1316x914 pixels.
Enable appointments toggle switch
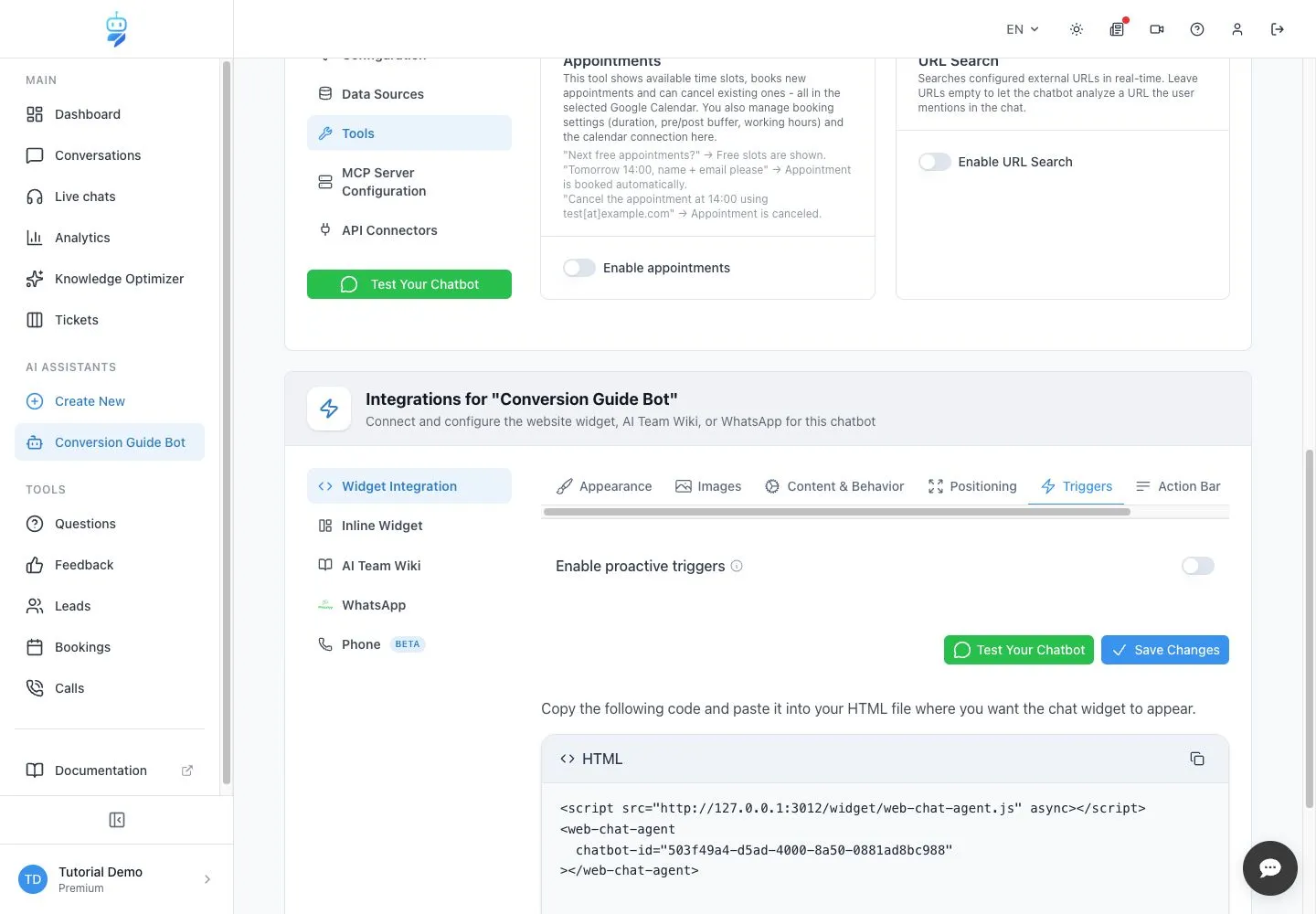click(x=579, y=268)
